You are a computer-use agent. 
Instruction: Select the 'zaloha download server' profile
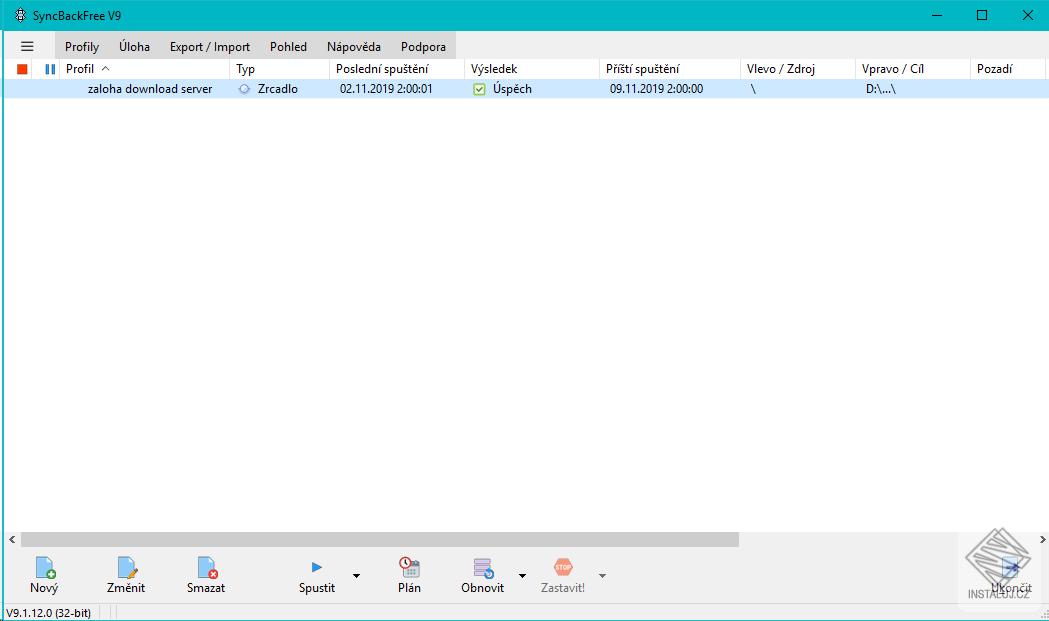point(150,89)
